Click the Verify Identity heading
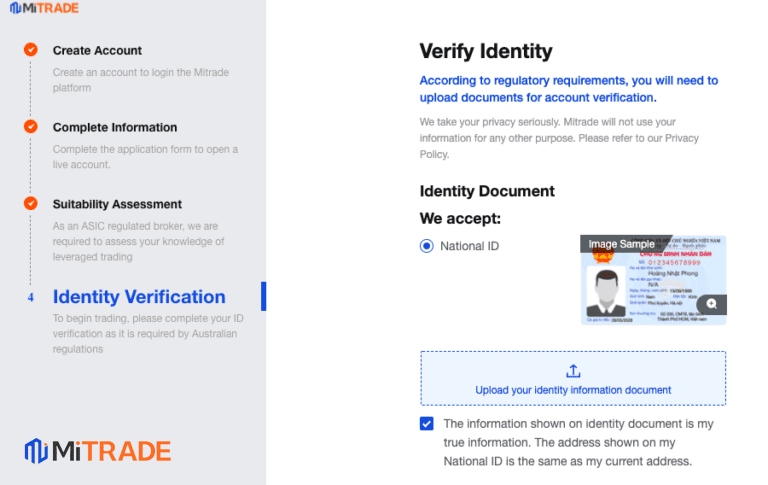 tap(486, 51)
